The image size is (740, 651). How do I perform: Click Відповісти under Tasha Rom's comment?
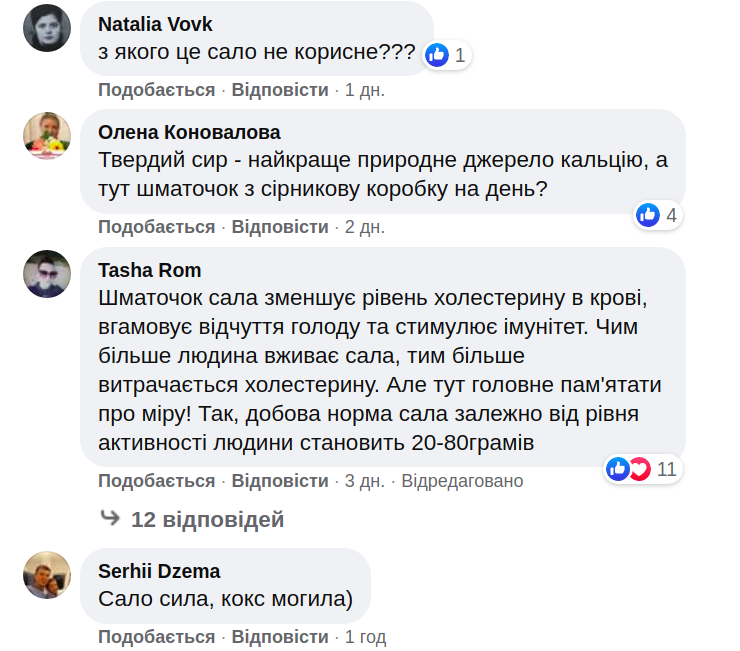click(x=280, y=481)
